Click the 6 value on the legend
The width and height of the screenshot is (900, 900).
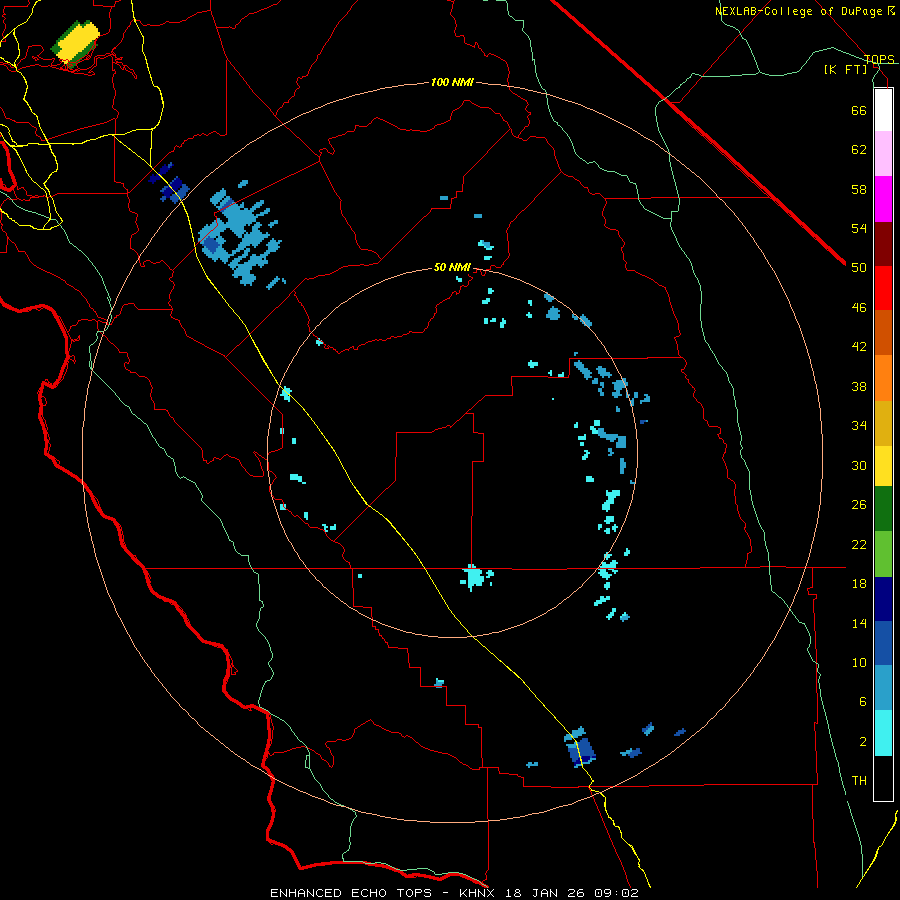pos(863,702)
